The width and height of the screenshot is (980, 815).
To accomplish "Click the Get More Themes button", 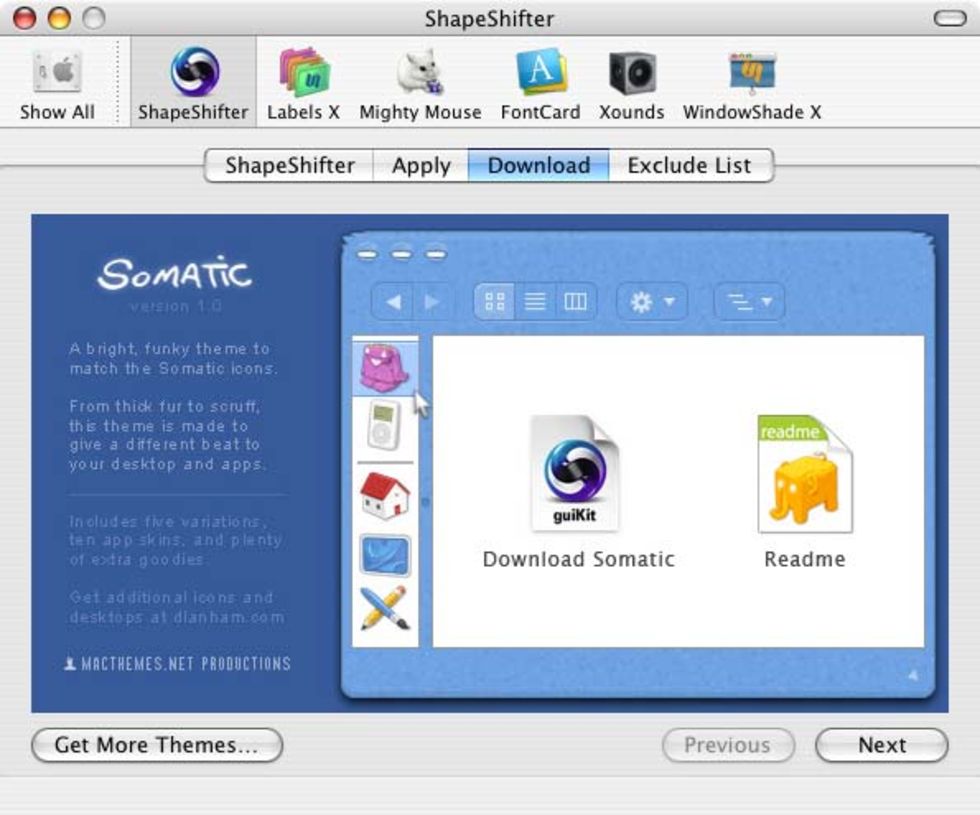I will pos(157,745).
